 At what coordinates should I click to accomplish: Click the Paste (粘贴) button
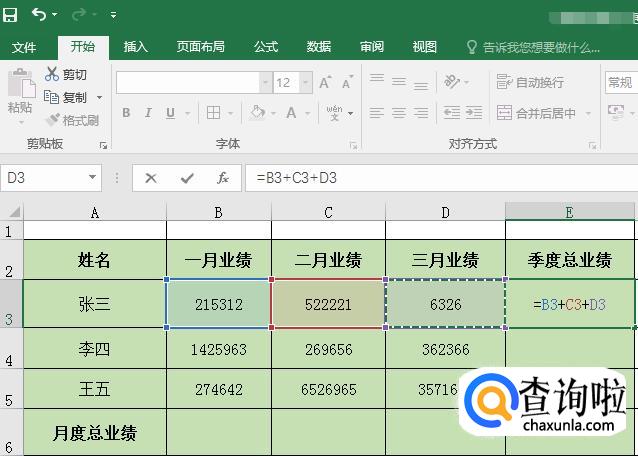(x=20, y=93)
